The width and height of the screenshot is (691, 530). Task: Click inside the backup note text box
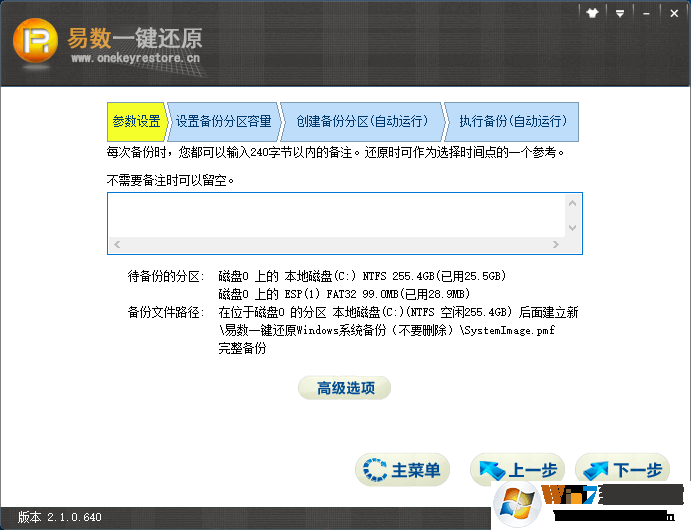337,215
